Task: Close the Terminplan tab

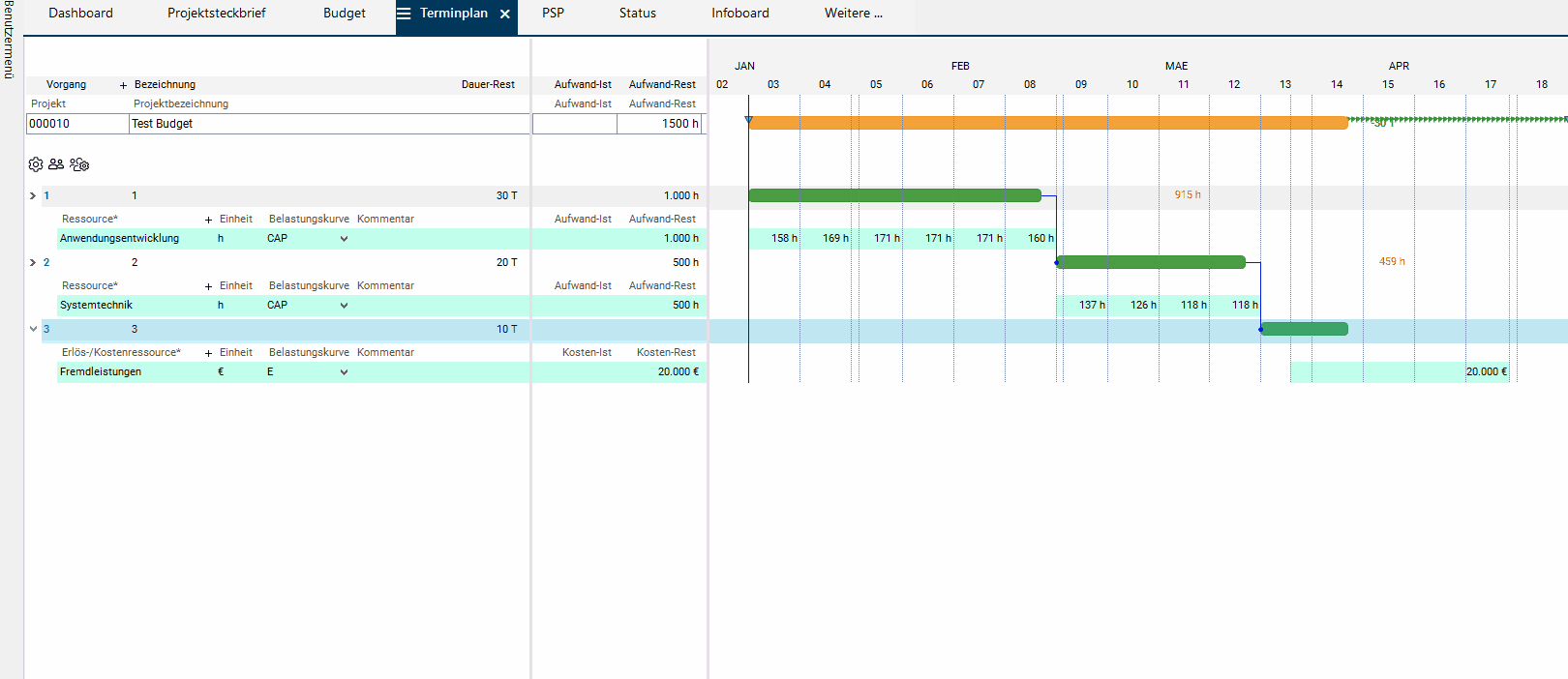Action: (505, 14)
